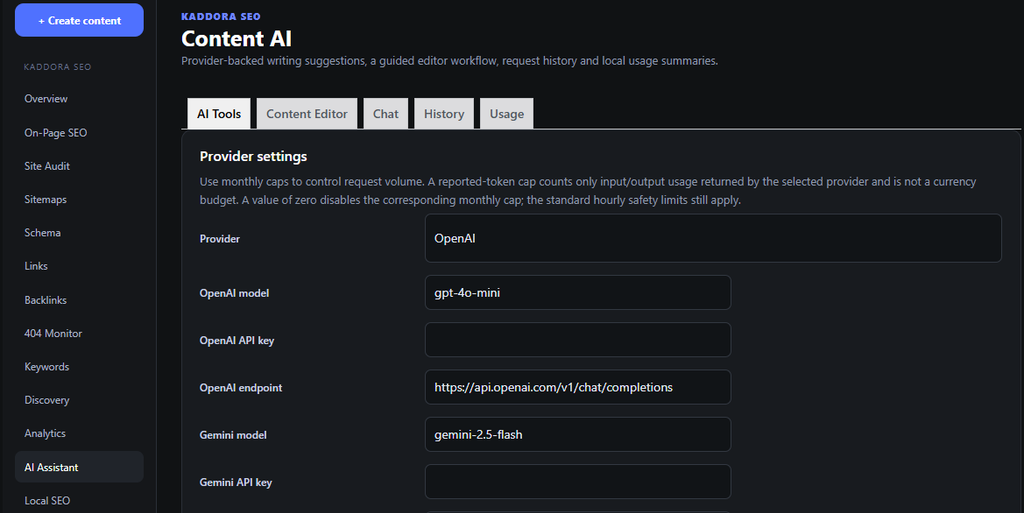Select AI Assistant sidebar item
1024x513 pixels.
(x=79, y=467)
